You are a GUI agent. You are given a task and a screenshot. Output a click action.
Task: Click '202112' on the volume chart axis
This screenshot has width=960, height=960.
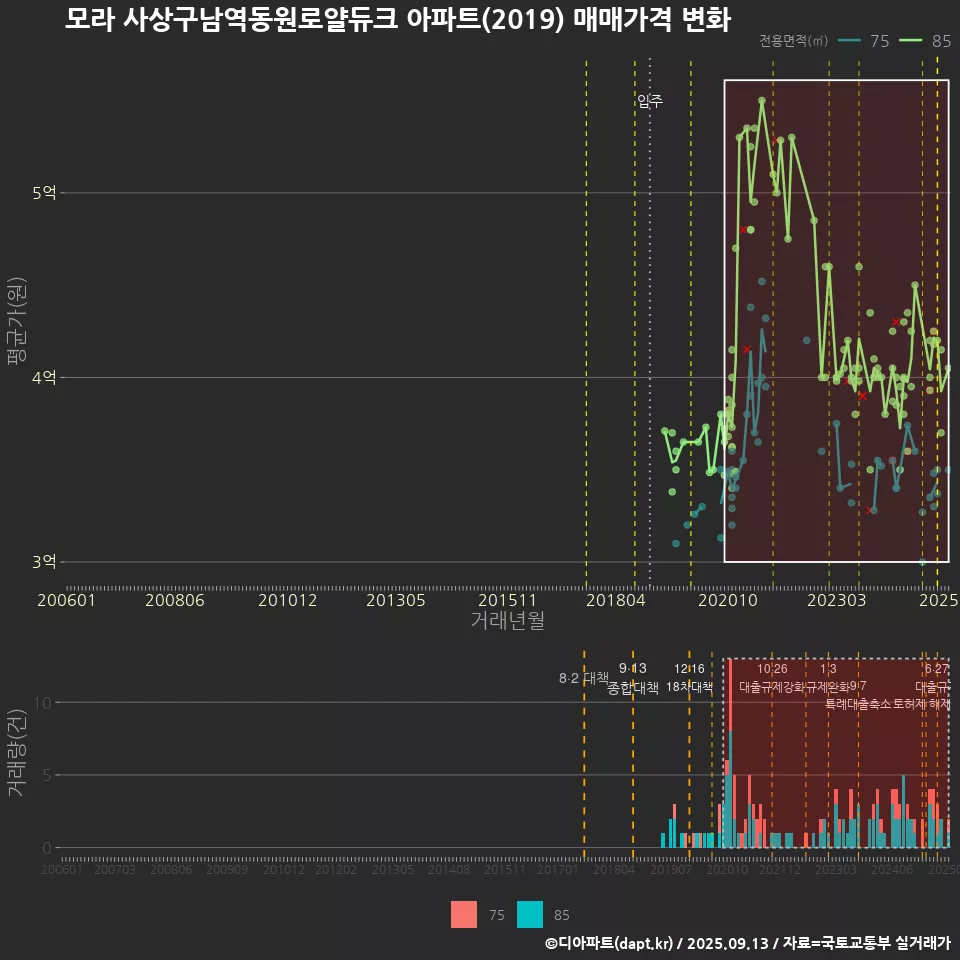[779, 869]
